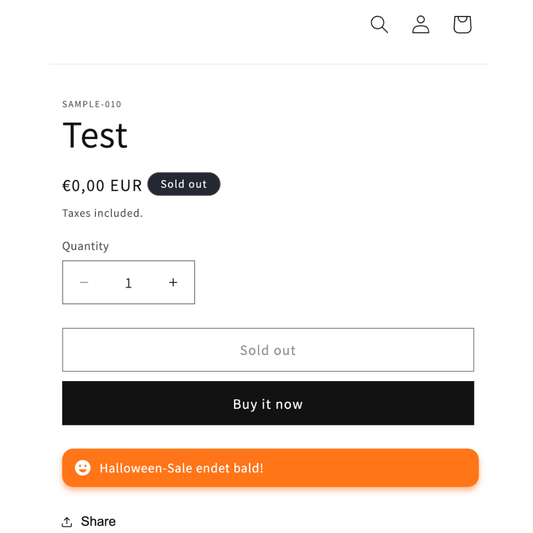Screen dimensions: 533x533
Task: Click the smiley face icon in banner
Action: (83, 468)
